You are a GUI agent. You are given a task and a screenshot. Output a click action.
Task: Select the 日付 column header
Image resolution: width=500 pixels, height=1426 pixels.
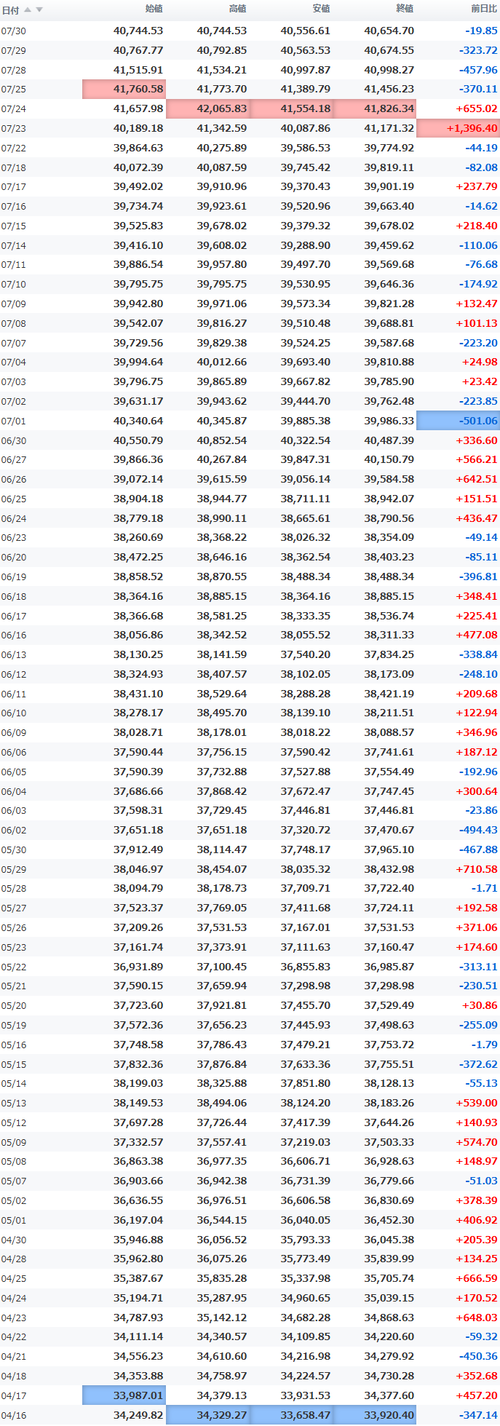coord(9,10)
